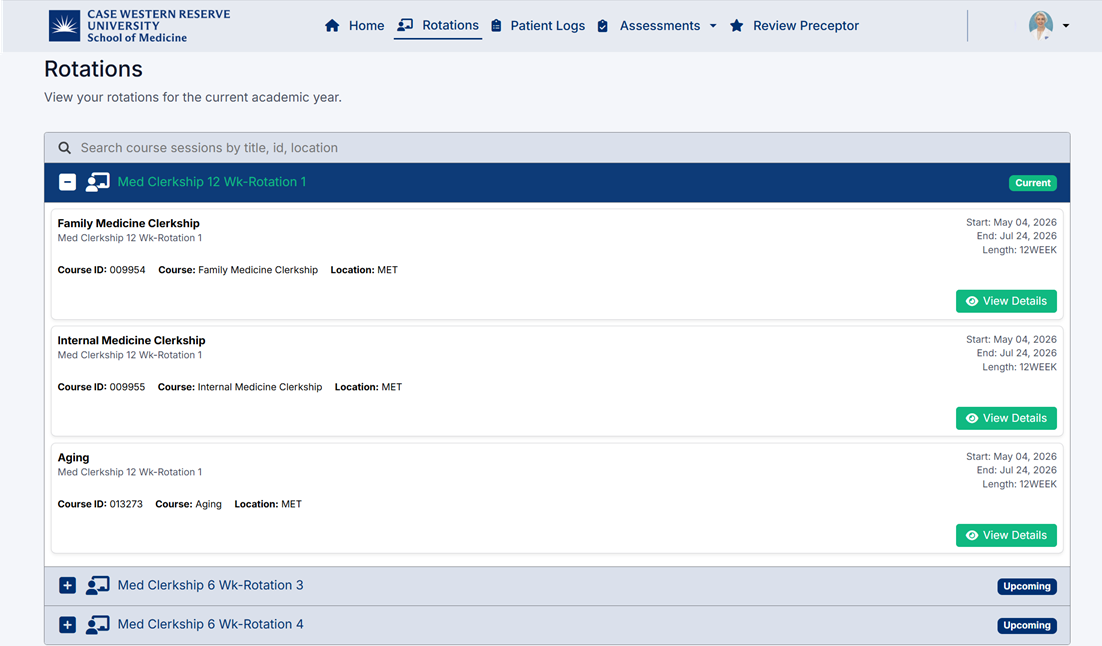1102x646 pixels.
Task: Click the rotation icon beside Med Clerkship 6 Wk-Rotation 3
Action: click(x=97, y=585)
